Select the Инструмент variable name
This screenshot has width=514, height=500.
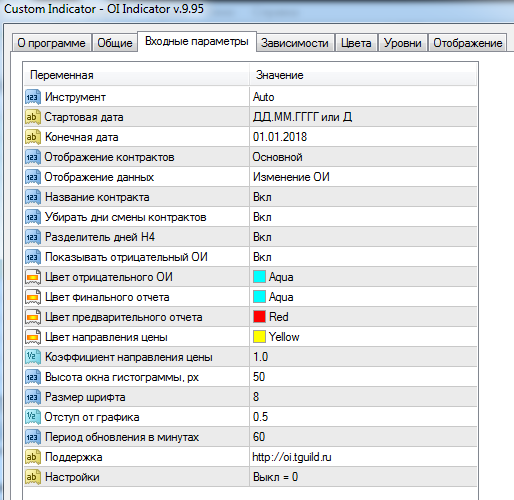click(75, 97)
